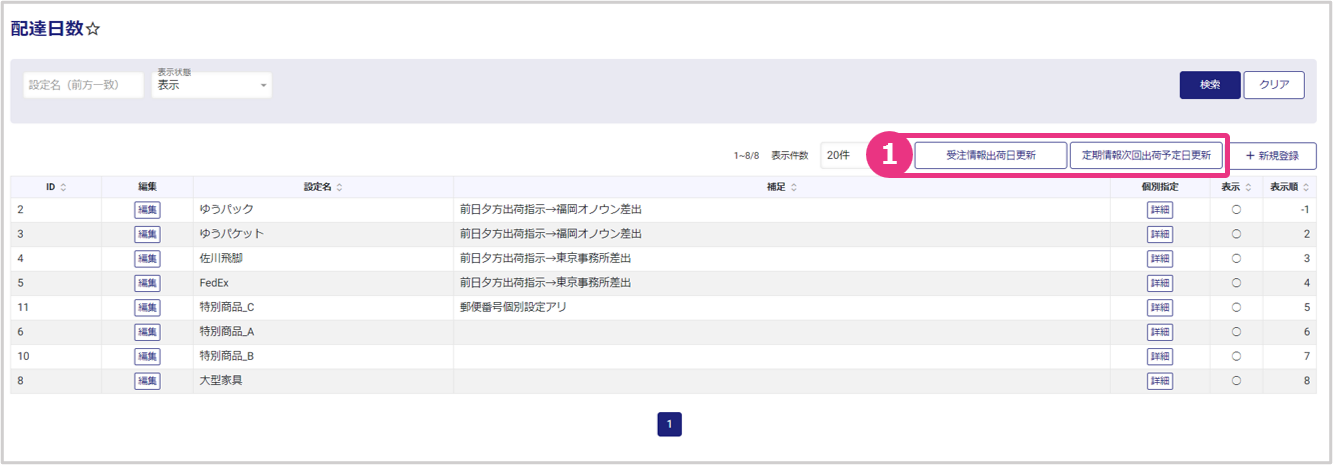Add new entry with 新規登録
1333x465 pixels.
[x=1272, y=156]
